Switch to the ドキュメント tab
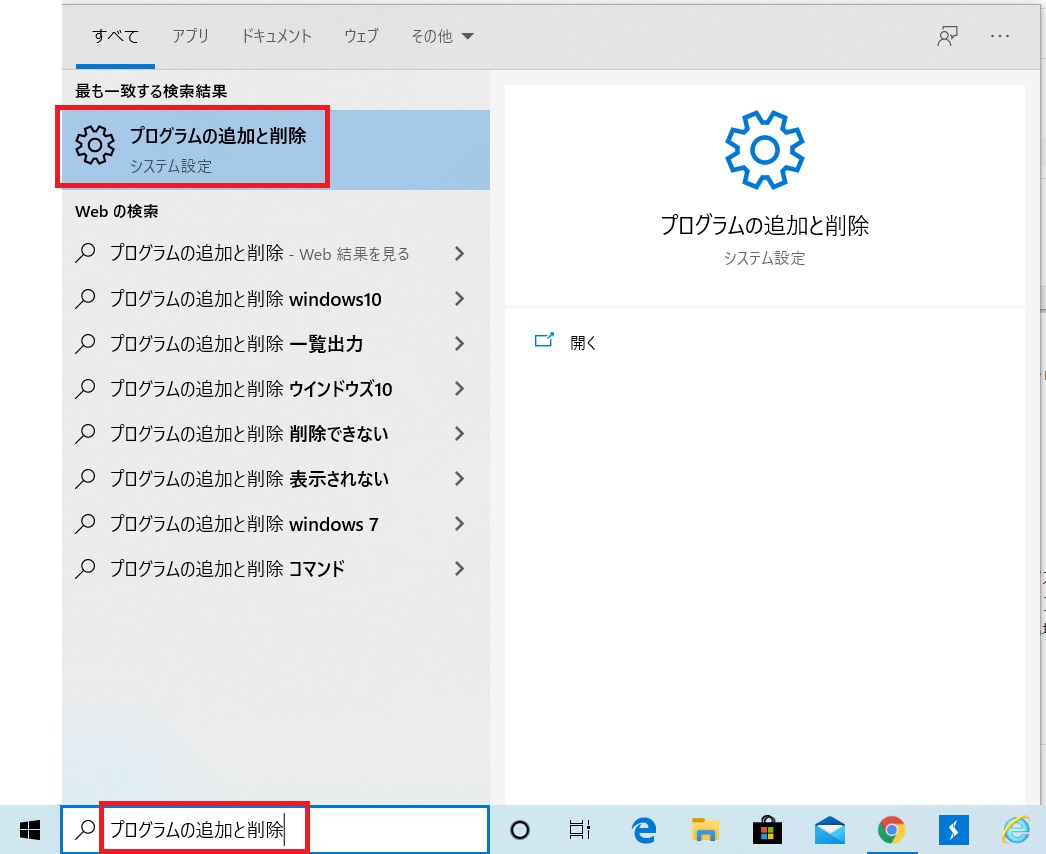 [277, 36]
